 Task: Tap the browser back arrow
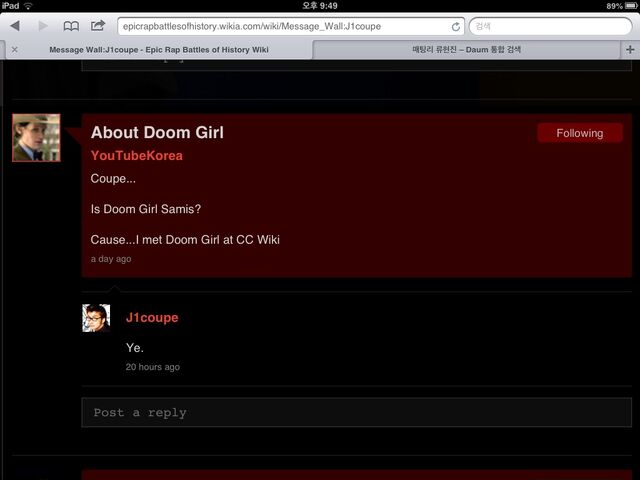15,26
